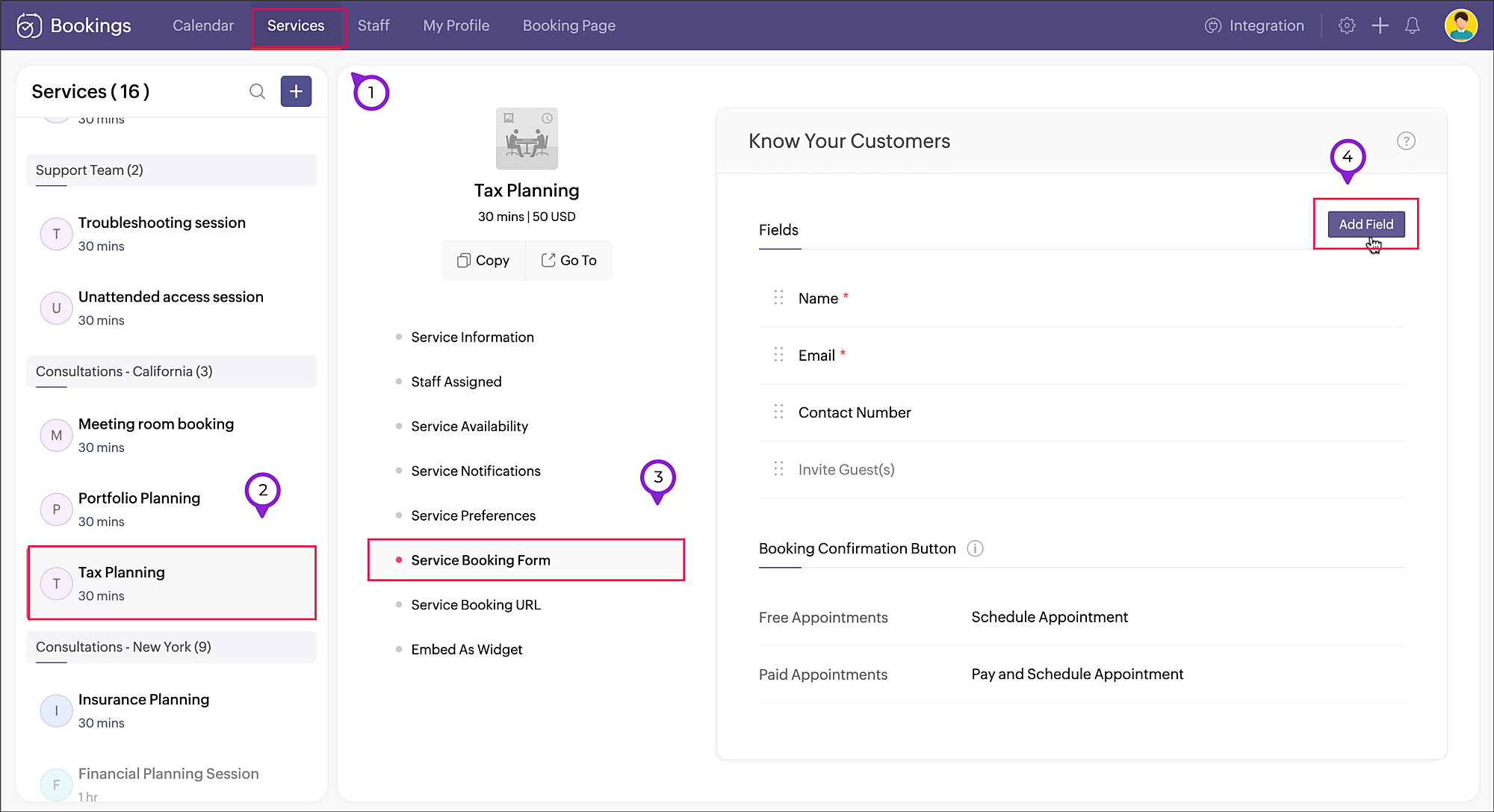1494x812 pixels.
Task: Click the Integration link
Action: [x=1255, y=25]
